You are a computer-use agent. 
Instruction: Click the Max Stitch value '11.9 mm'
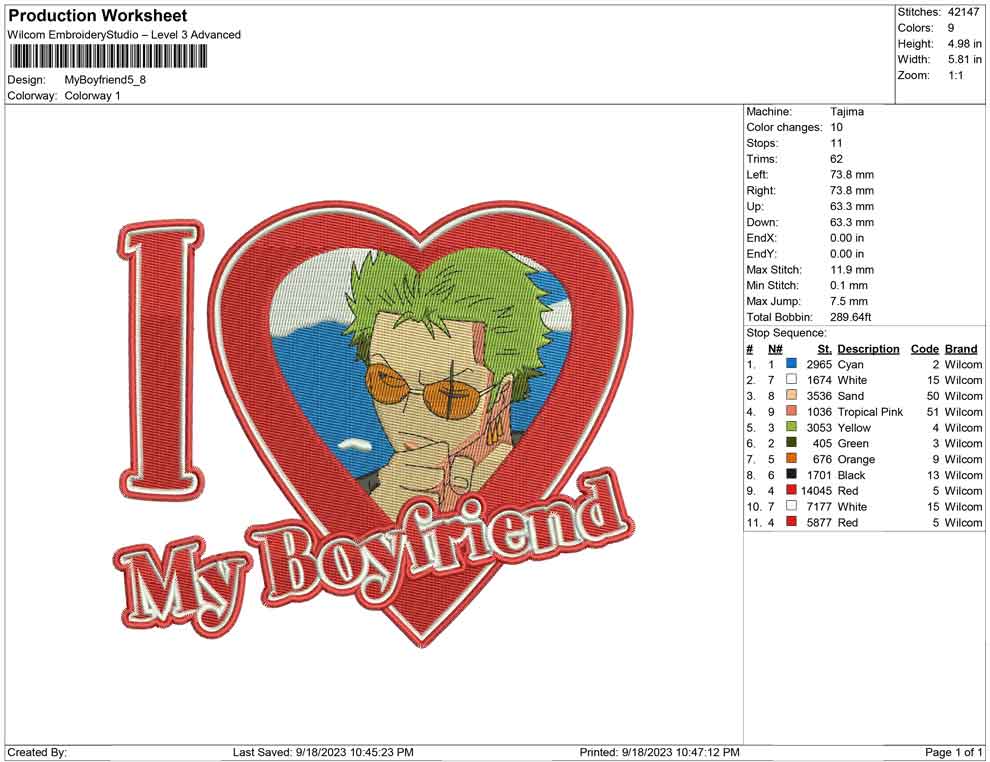coord(852,270)
